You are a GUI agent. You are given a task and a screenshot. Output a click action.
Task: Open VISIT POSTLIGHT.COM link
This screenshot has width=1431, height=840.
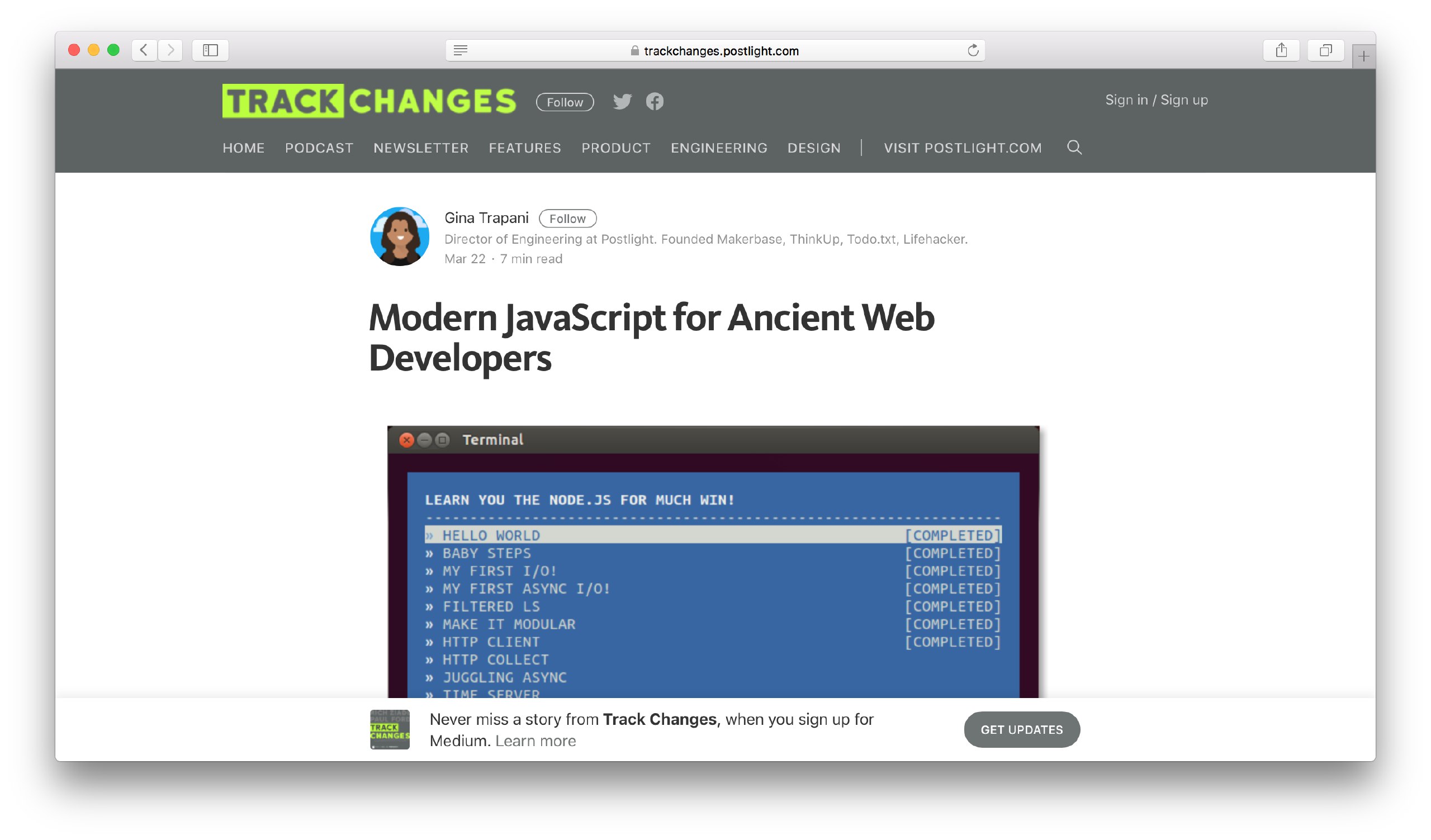pyautogui.click(x=963, y=148)
